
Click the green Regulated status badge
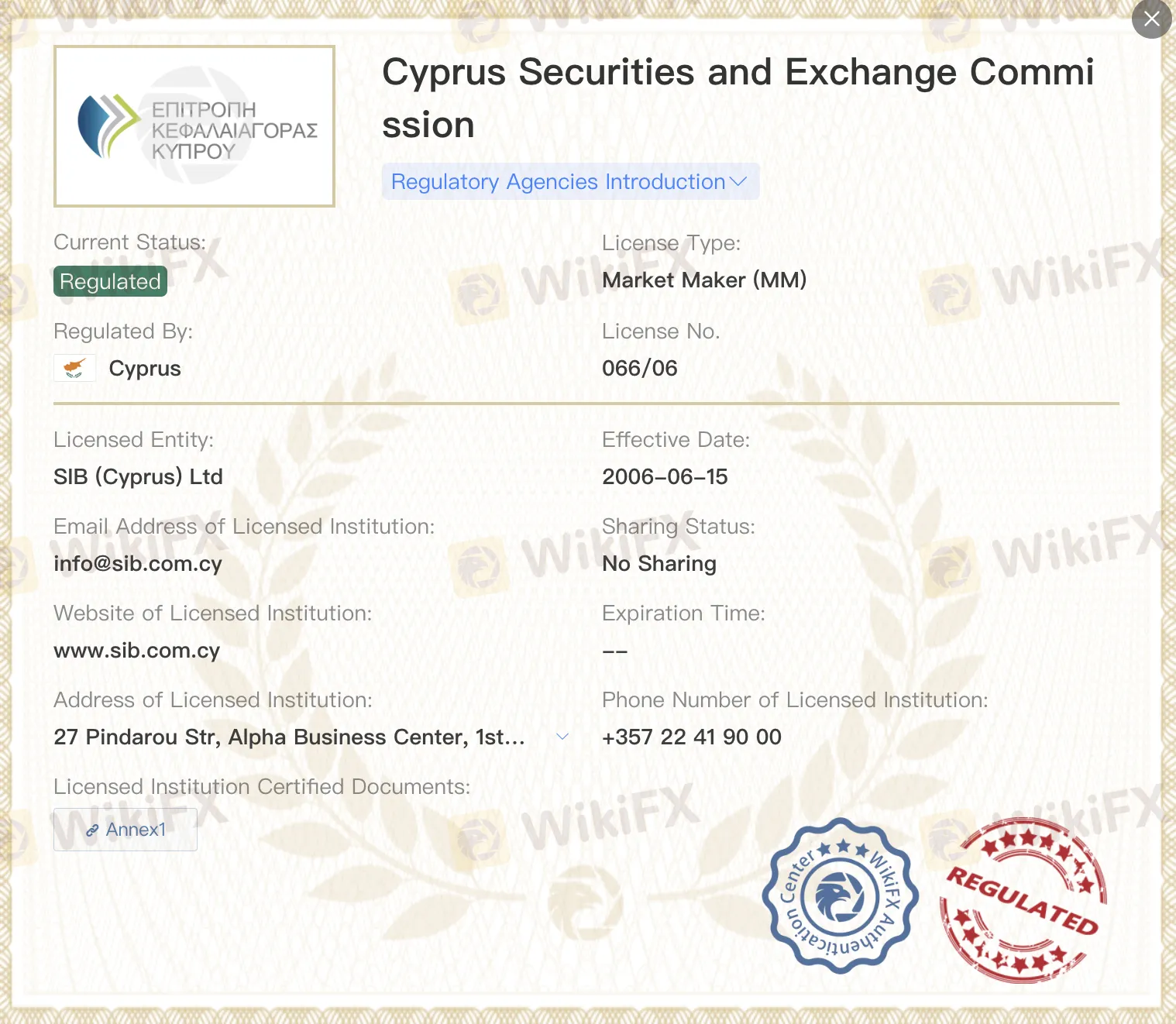pyautogui.click(x=110, y=281)
